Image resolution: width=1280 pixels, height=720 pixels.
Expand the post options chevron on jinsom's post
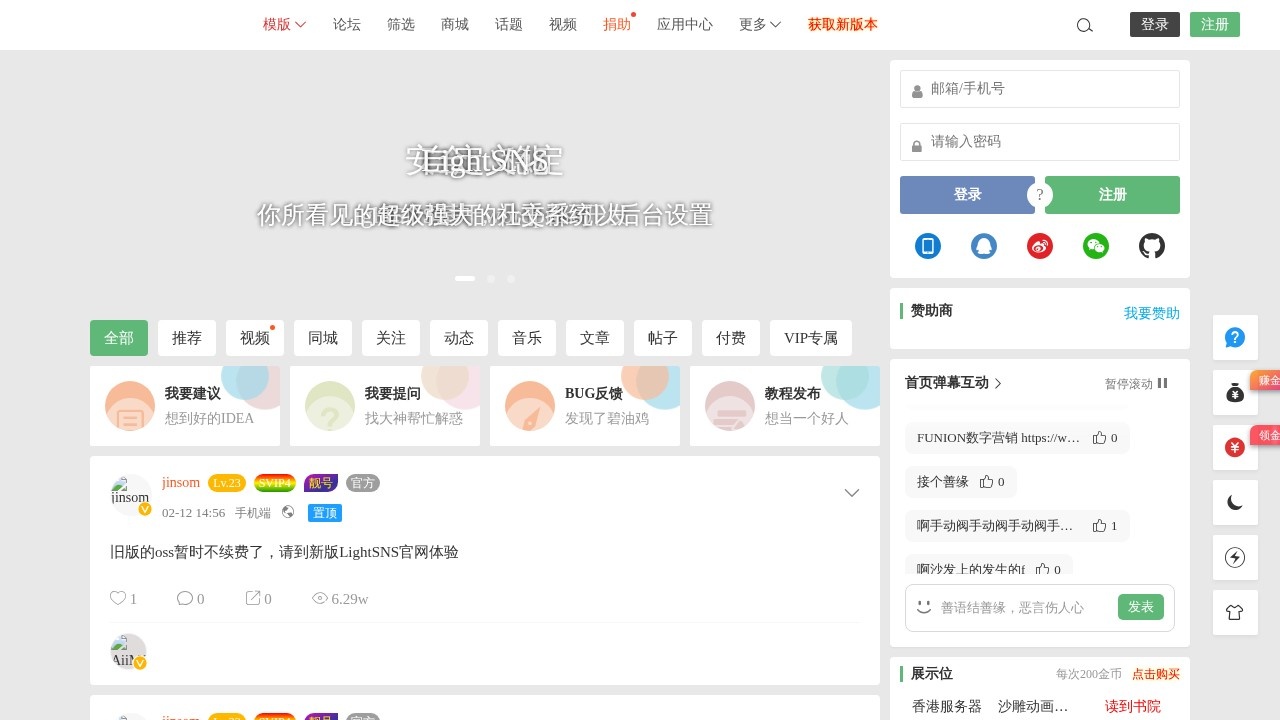(x=852, y=492)
